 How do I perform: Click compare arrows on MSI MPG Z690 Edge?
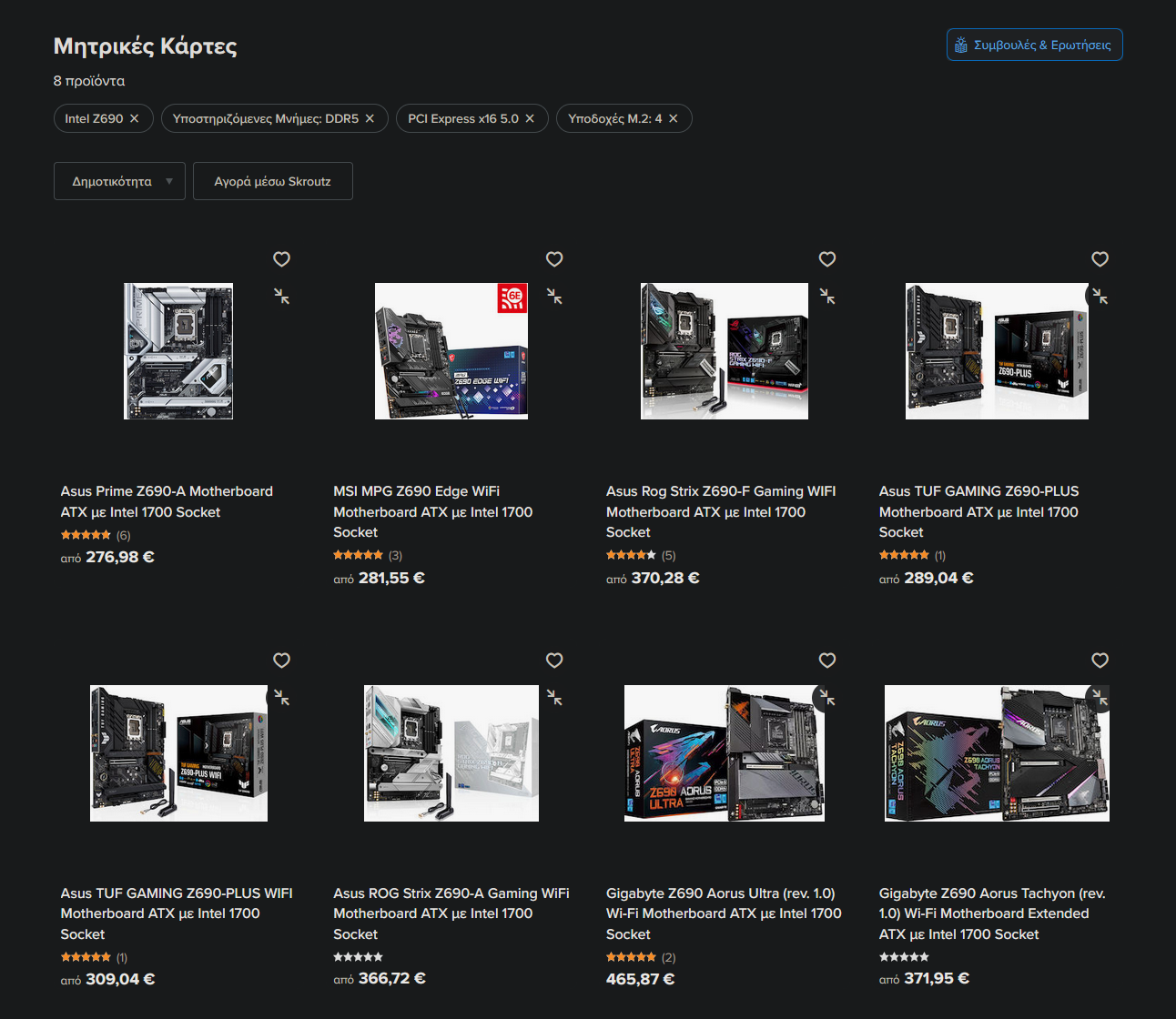tap(554, 296)
